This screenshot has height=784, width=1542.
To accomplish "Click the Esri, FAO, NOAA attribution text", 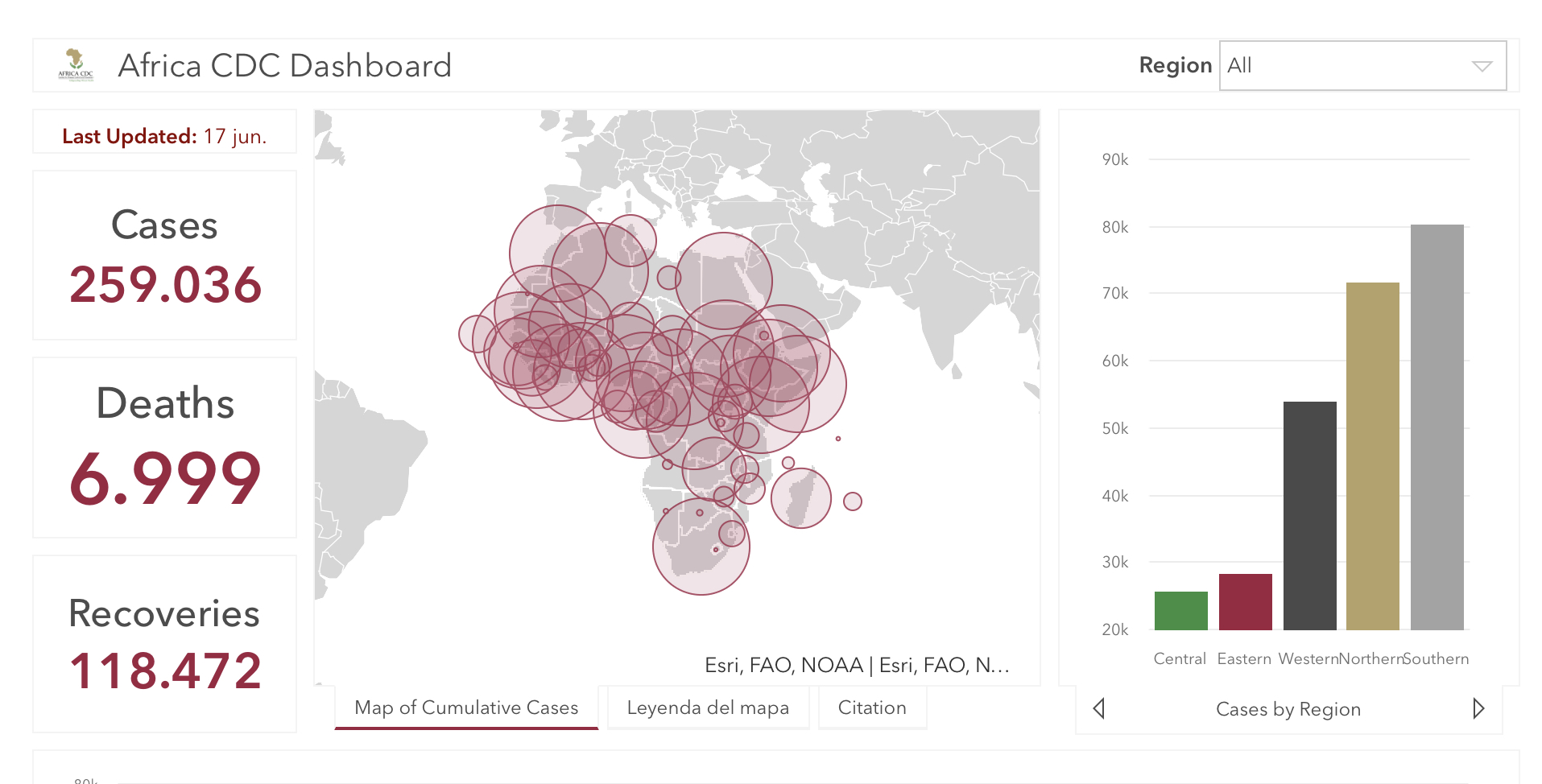I will 856,665.
